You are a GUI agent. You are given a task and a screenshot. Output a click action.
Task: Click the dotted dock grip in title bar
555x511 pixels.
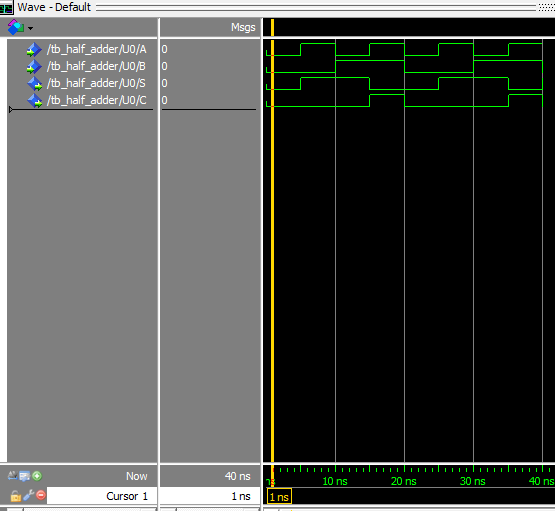[546, 7]
